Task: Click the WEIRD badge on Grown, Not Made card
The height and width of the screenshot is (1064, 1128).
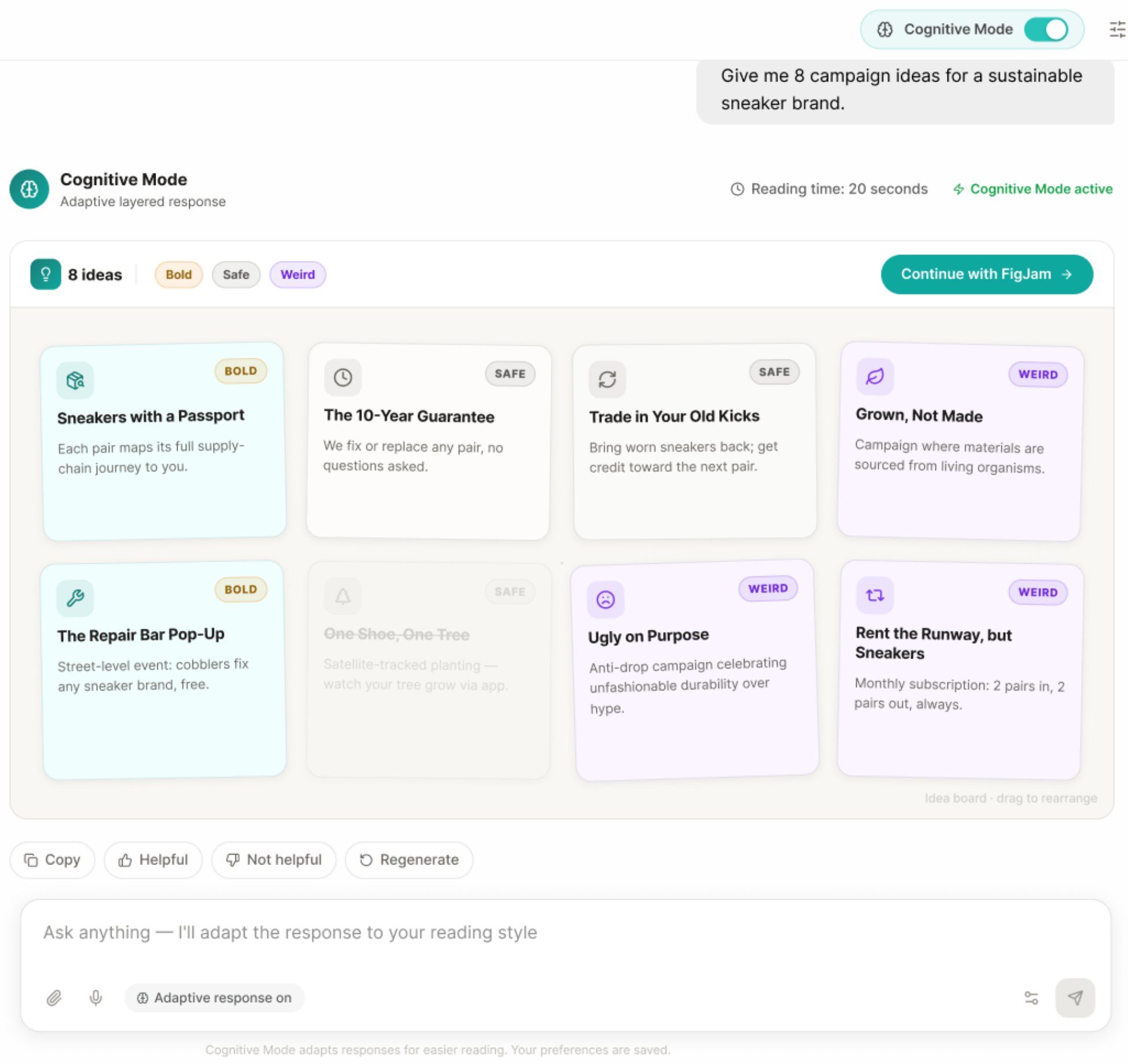Action: pos(1038,374)
